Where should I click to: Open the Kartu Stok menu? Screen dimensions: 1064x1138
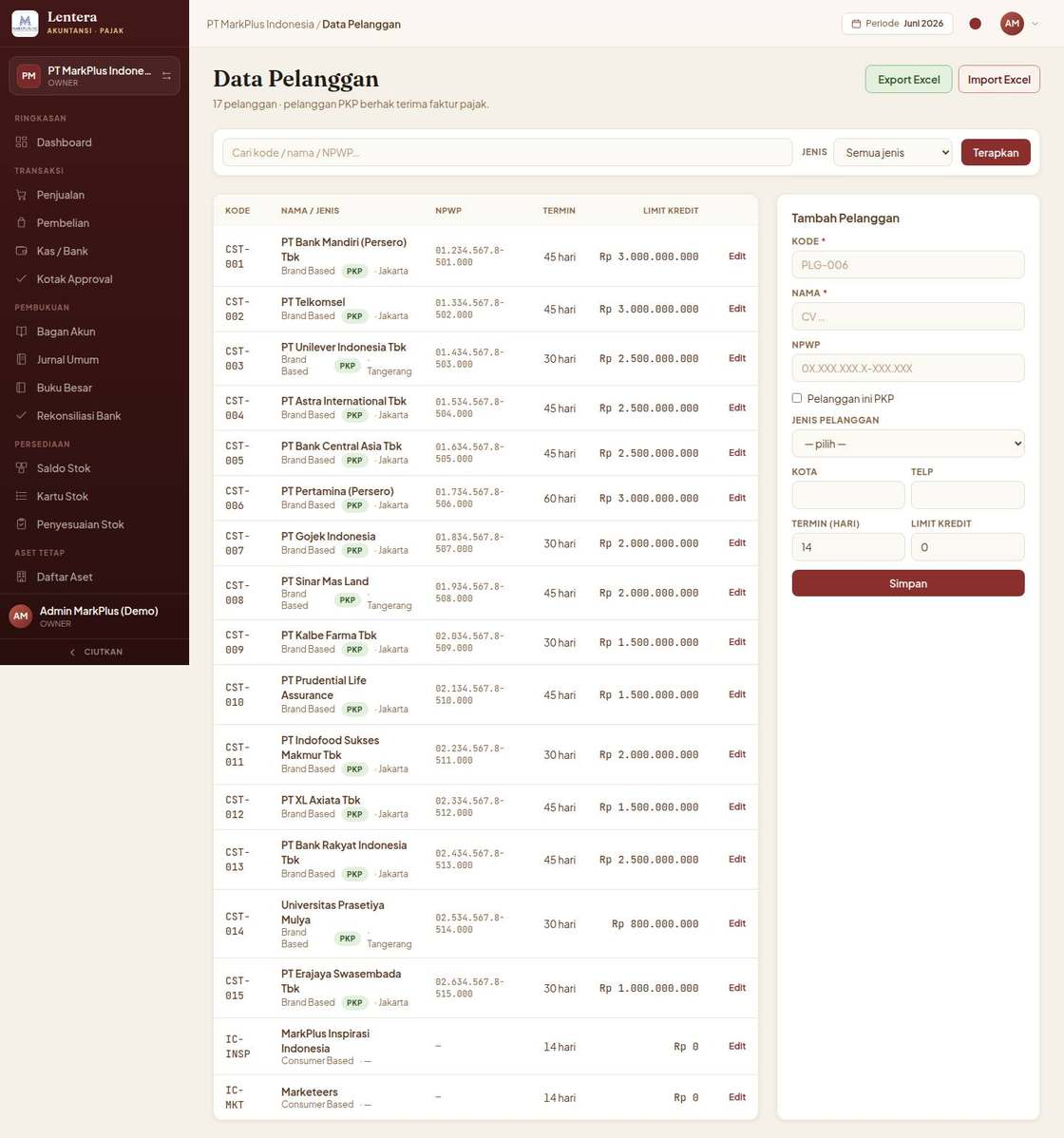(x=94, y=497)
